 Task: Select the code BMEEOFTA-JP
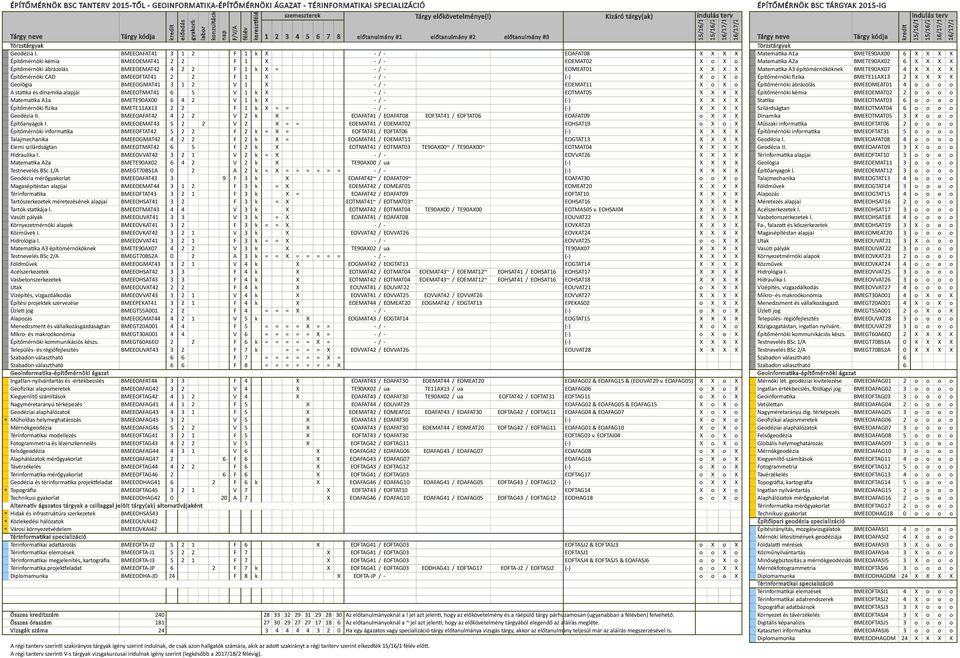[138, 568]
